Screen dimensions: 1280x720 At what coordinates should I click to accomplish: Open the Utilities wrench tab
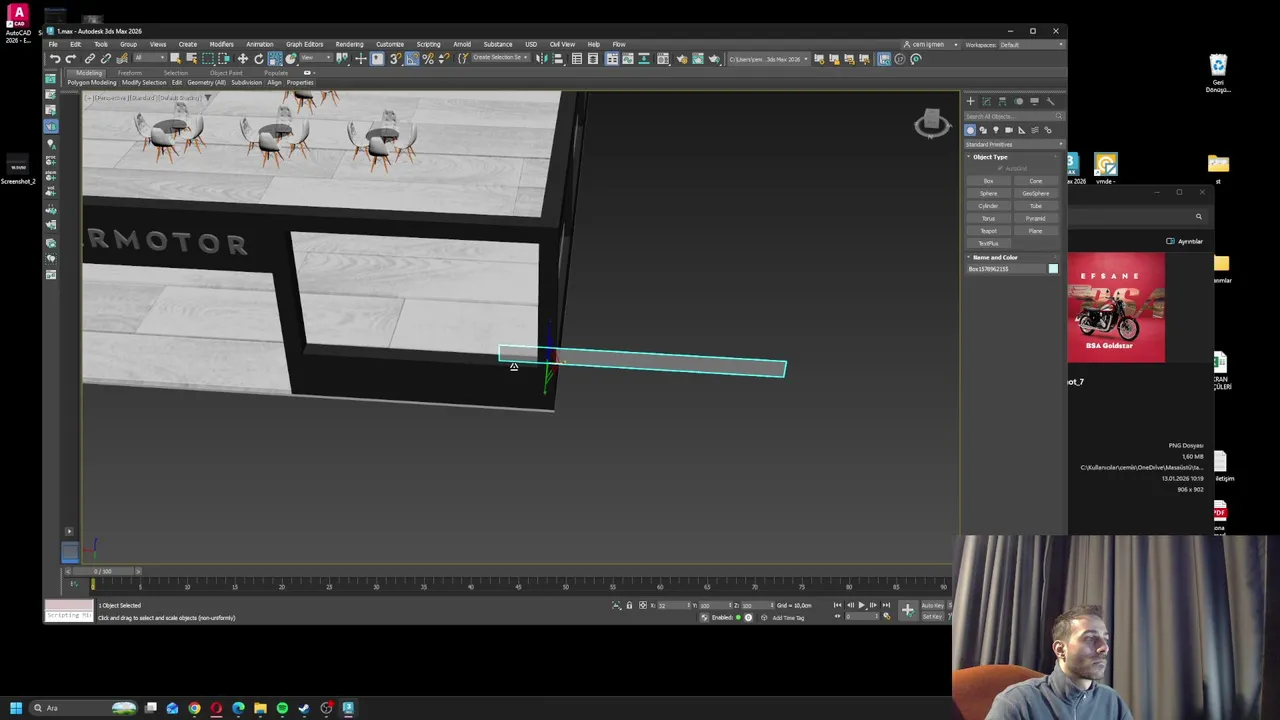(1050, 101)
